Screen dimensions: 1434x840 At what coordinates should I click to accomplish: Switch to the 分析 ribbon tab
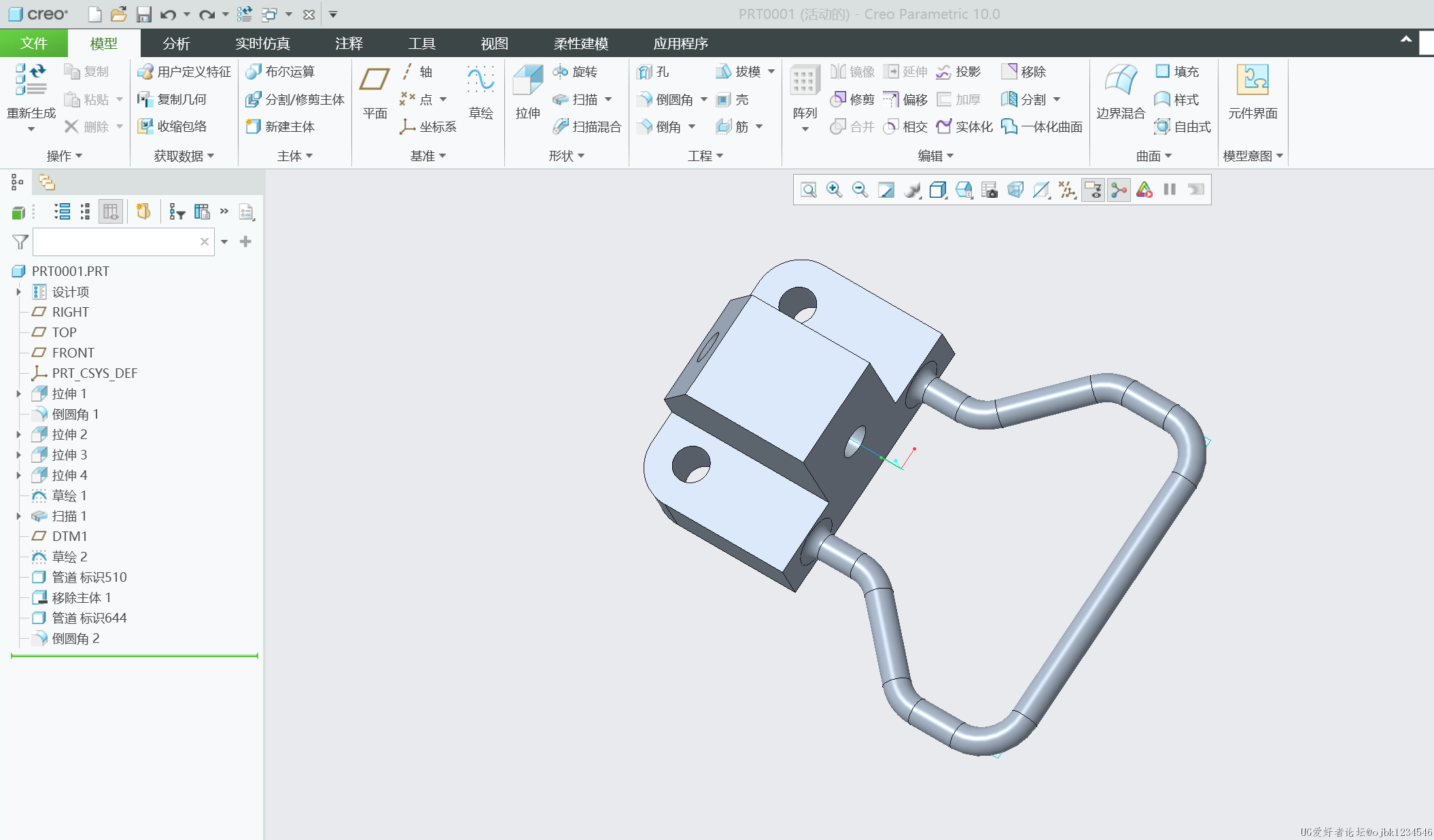(176, 43)
